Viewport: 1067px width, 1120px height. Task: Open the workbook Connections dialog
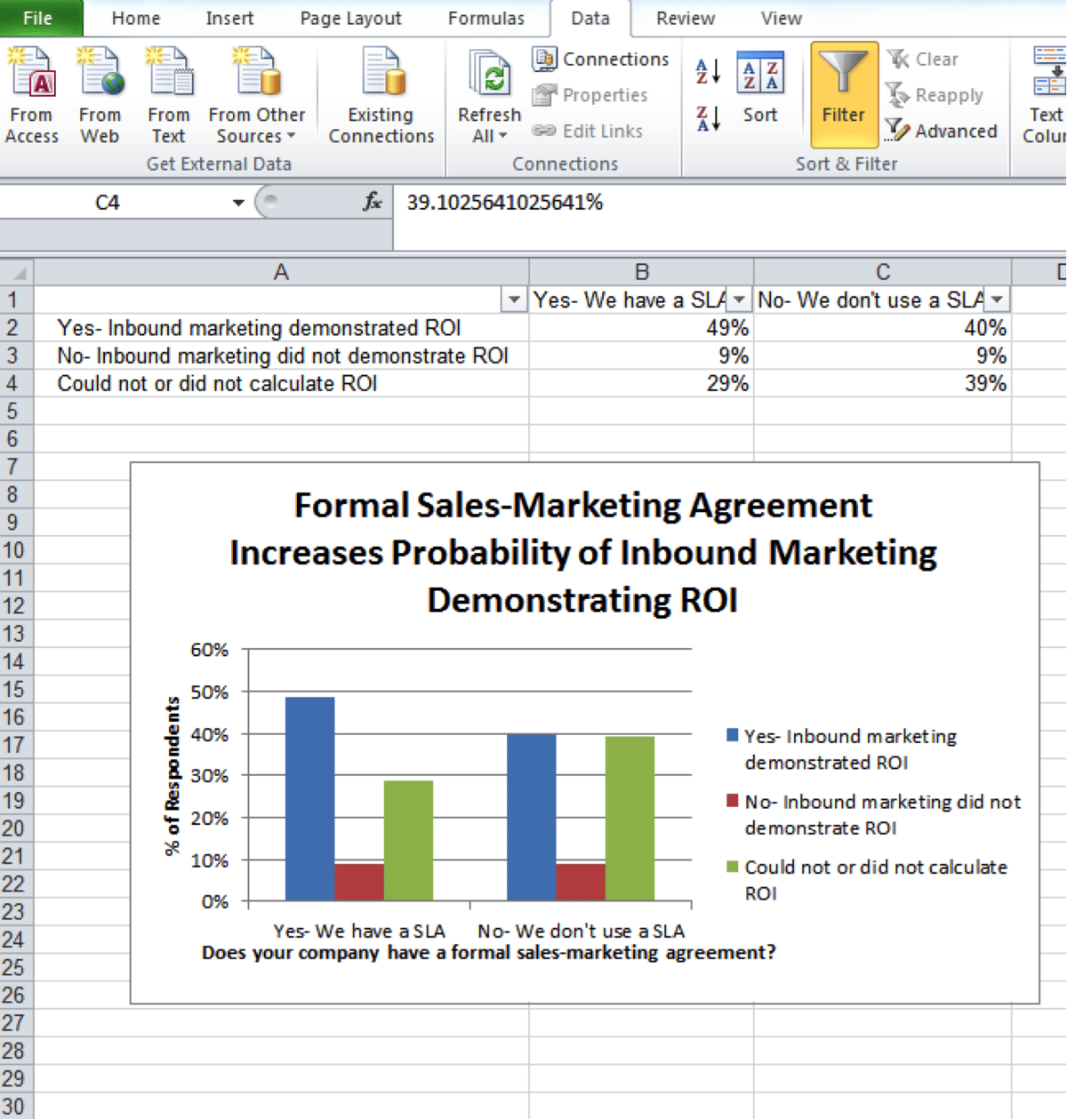click(x=602, y=59)
